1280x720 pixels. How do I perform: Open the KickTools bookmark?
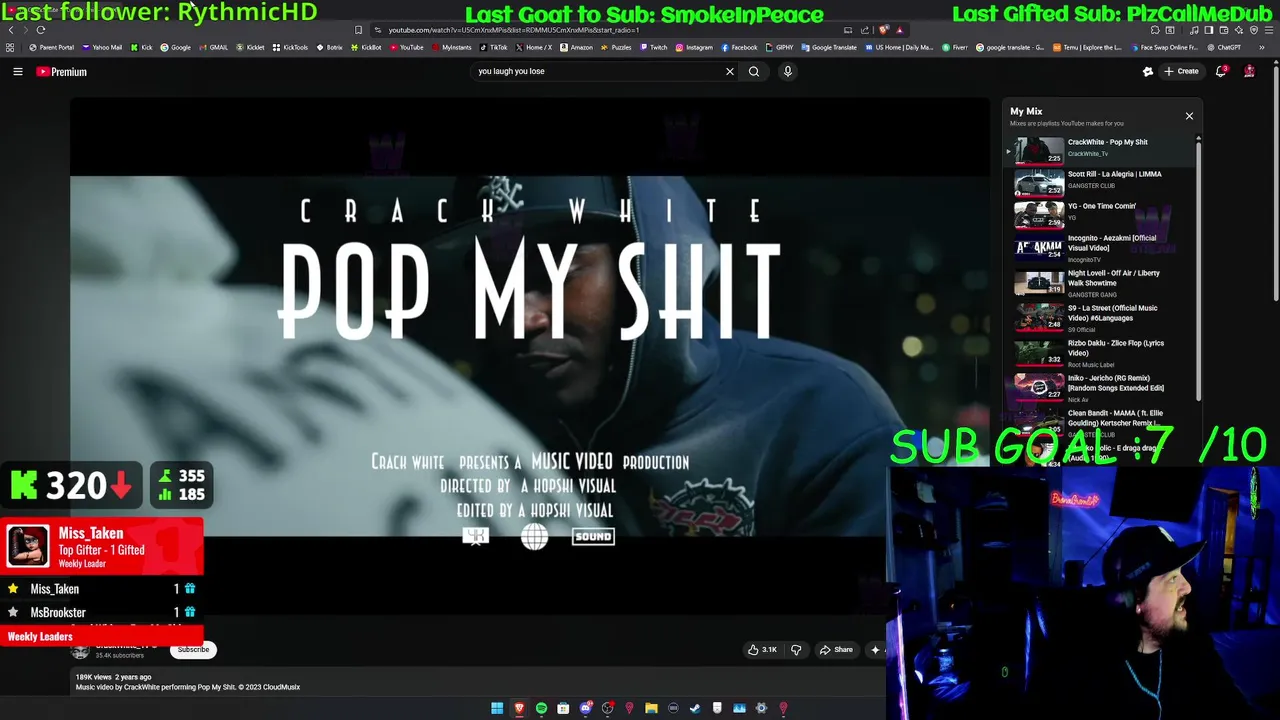click(x=290, y=47)
